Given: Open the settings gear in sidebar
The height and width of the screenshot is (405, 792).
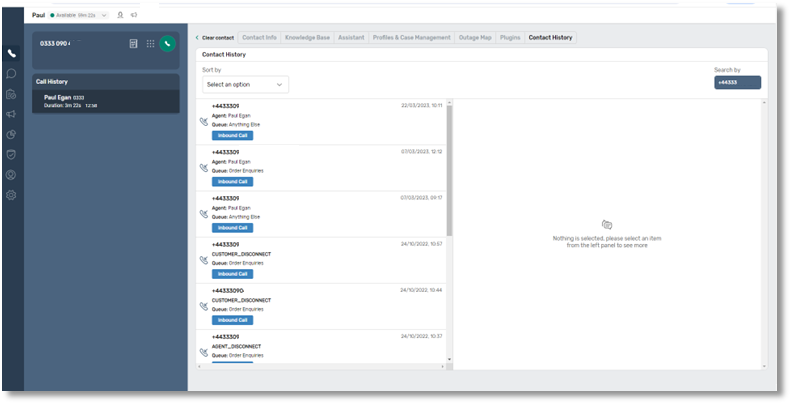Looking at the screenshot, I should point(12,195).
